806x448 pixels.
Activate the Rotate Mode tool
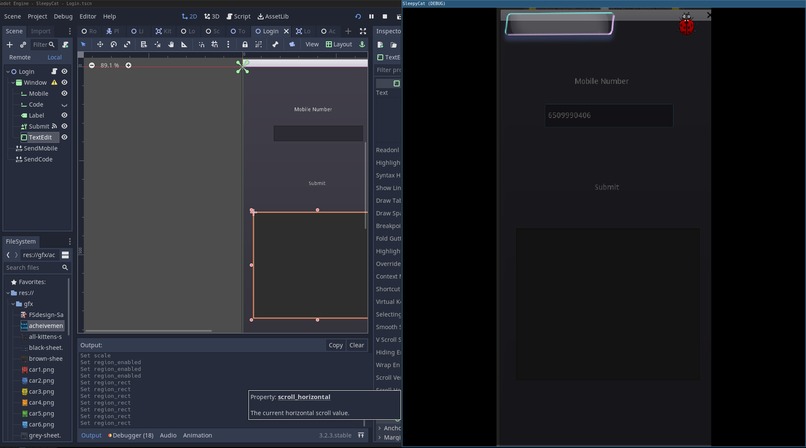(114, 45)
